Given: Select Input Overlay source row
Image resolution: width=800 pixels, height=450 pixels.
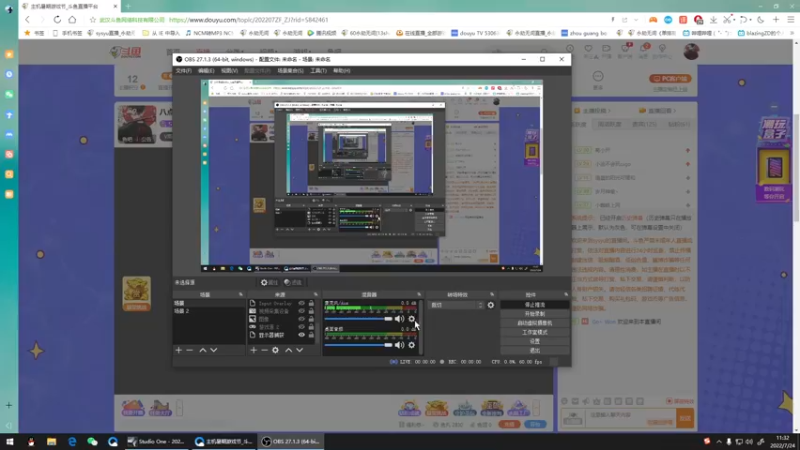Looking at the screenshot, I should click(x=282, y=303).
